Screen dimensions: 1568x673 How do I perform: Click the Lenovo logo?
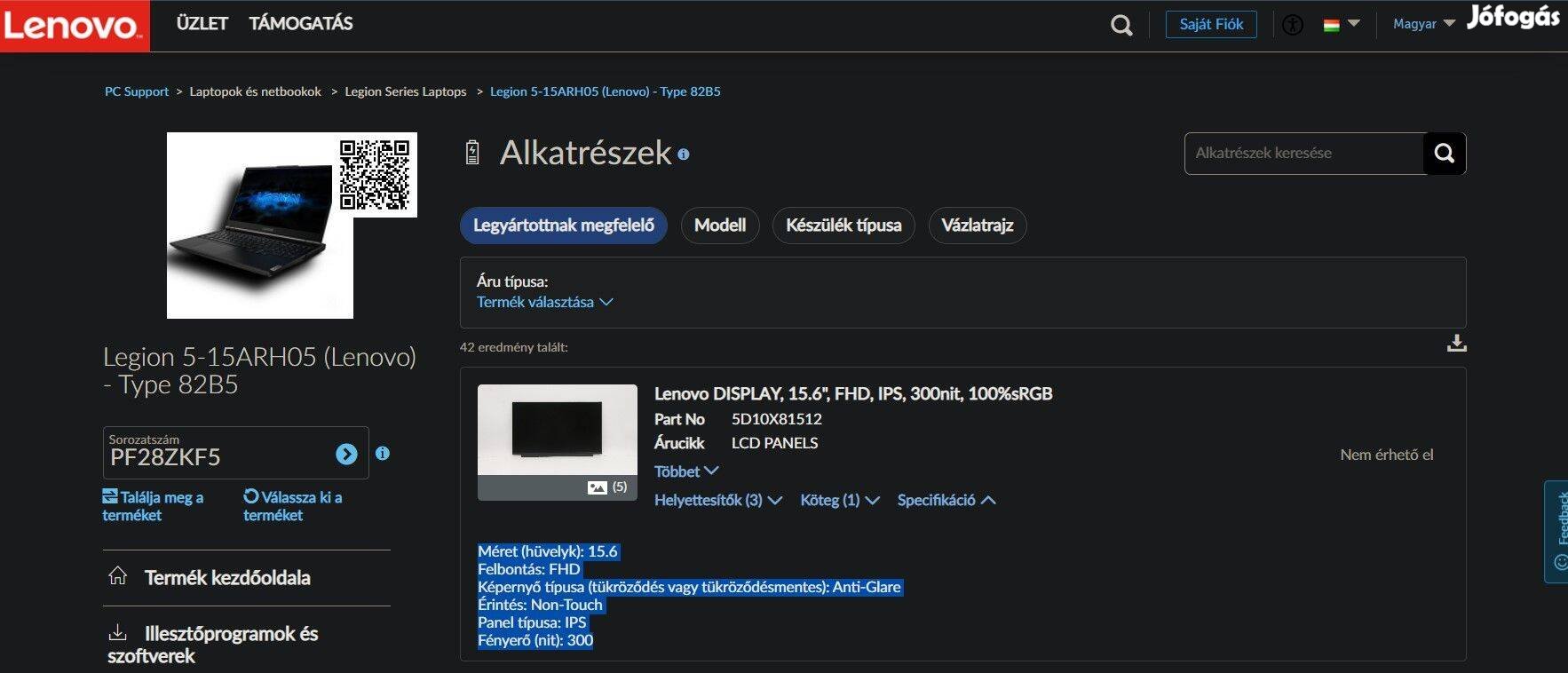point(74,25)
